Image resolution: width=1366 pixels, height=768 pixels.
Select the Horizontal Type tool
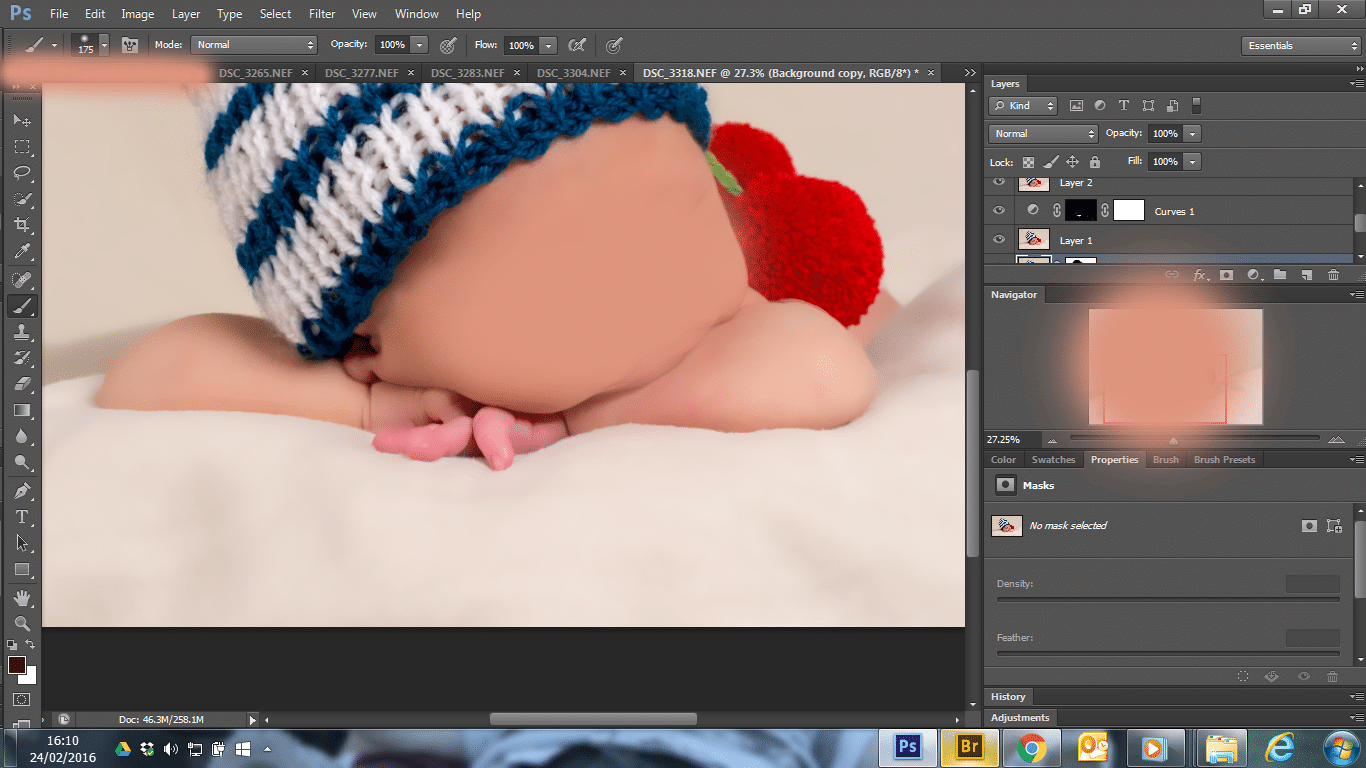point(22,517)
